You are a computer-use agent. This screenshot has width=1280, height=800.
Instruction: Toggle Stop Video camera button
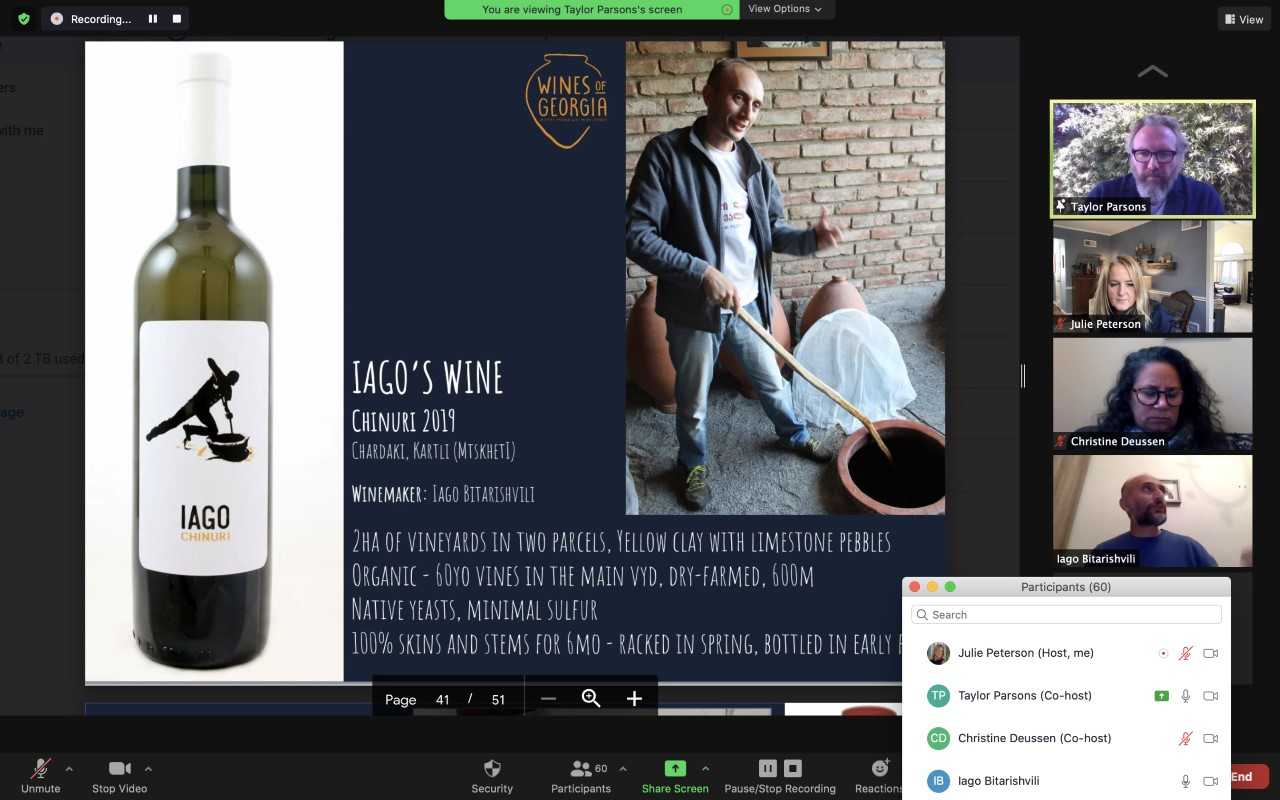(x=119, y=768)
